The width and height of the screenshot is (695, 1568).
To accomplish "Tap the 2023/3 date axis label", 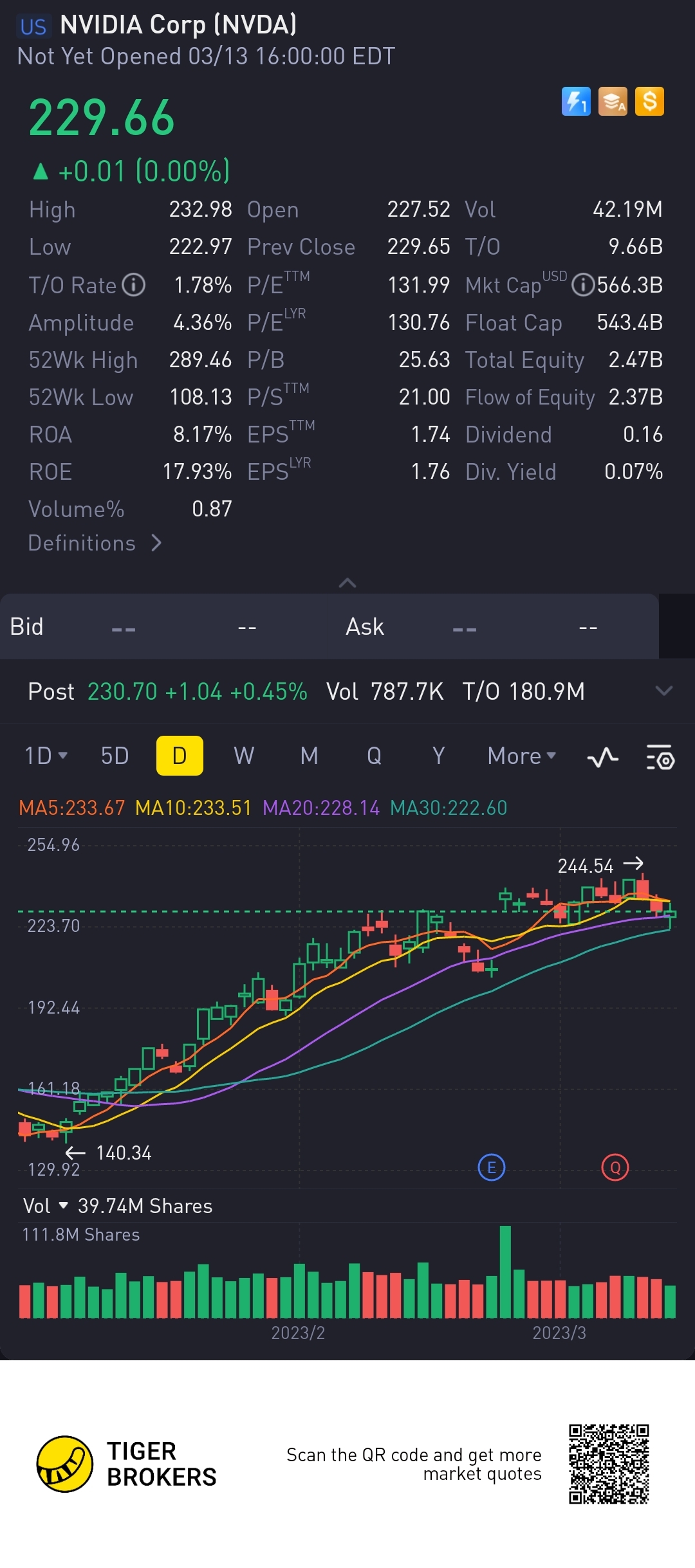I will click(x=559, y=1332).
